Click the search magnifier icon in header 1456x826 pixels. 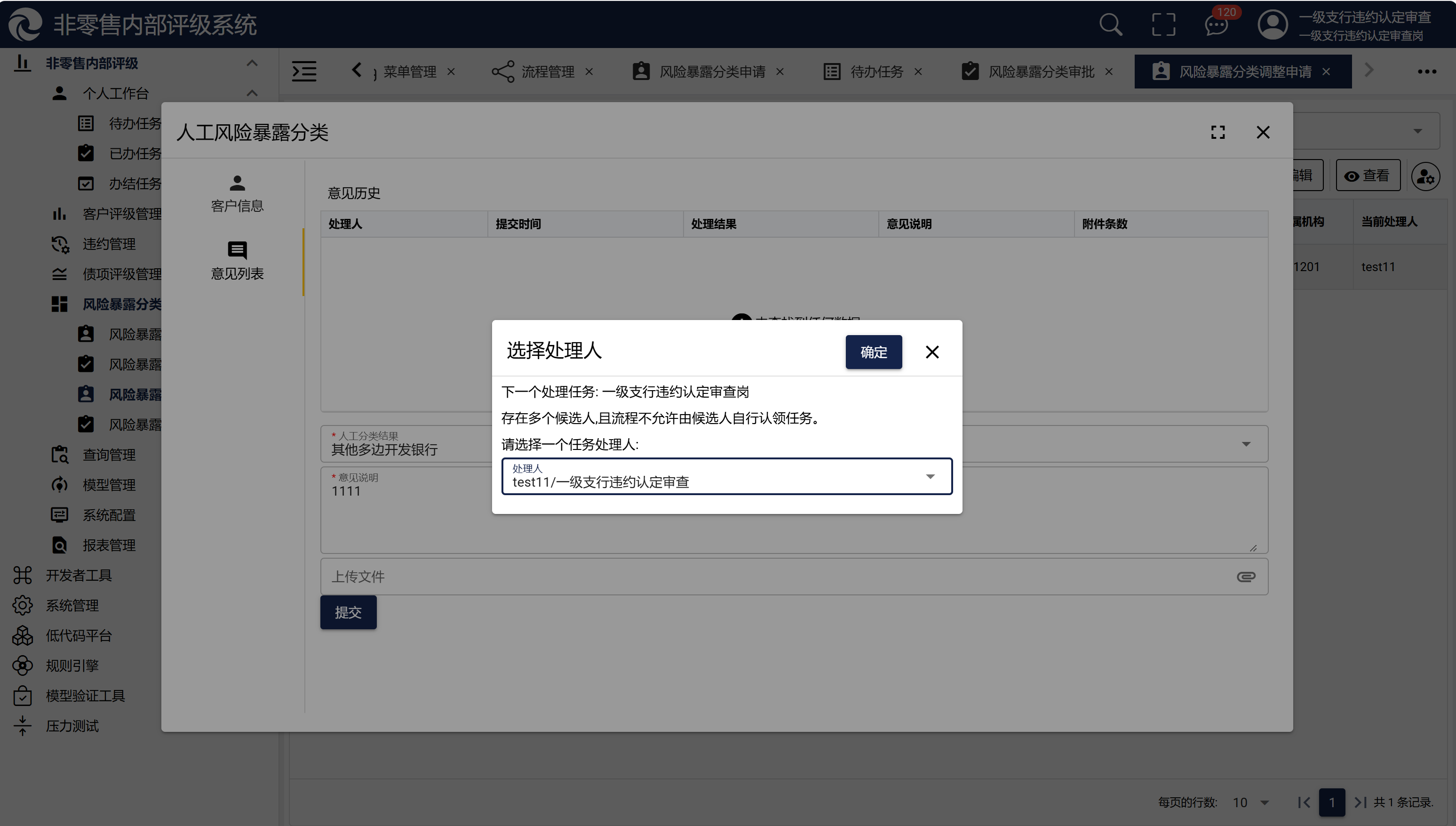[1110, 25]
